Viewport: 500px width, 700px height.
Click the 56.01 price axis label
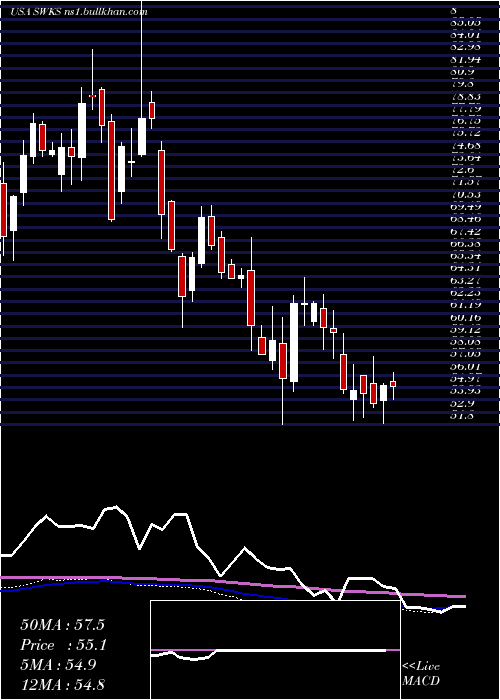click(x=465, y=366)
